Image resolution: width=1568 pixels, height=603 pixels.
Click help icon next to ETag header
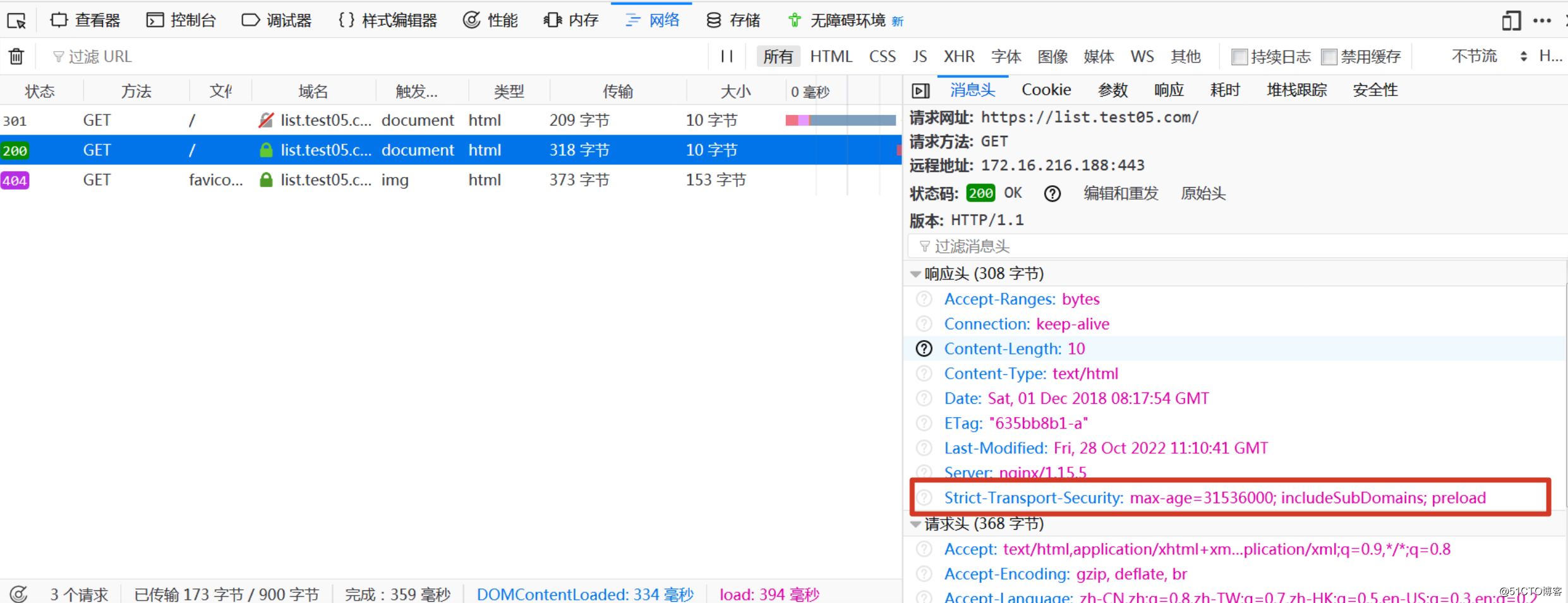click(924, 423)
